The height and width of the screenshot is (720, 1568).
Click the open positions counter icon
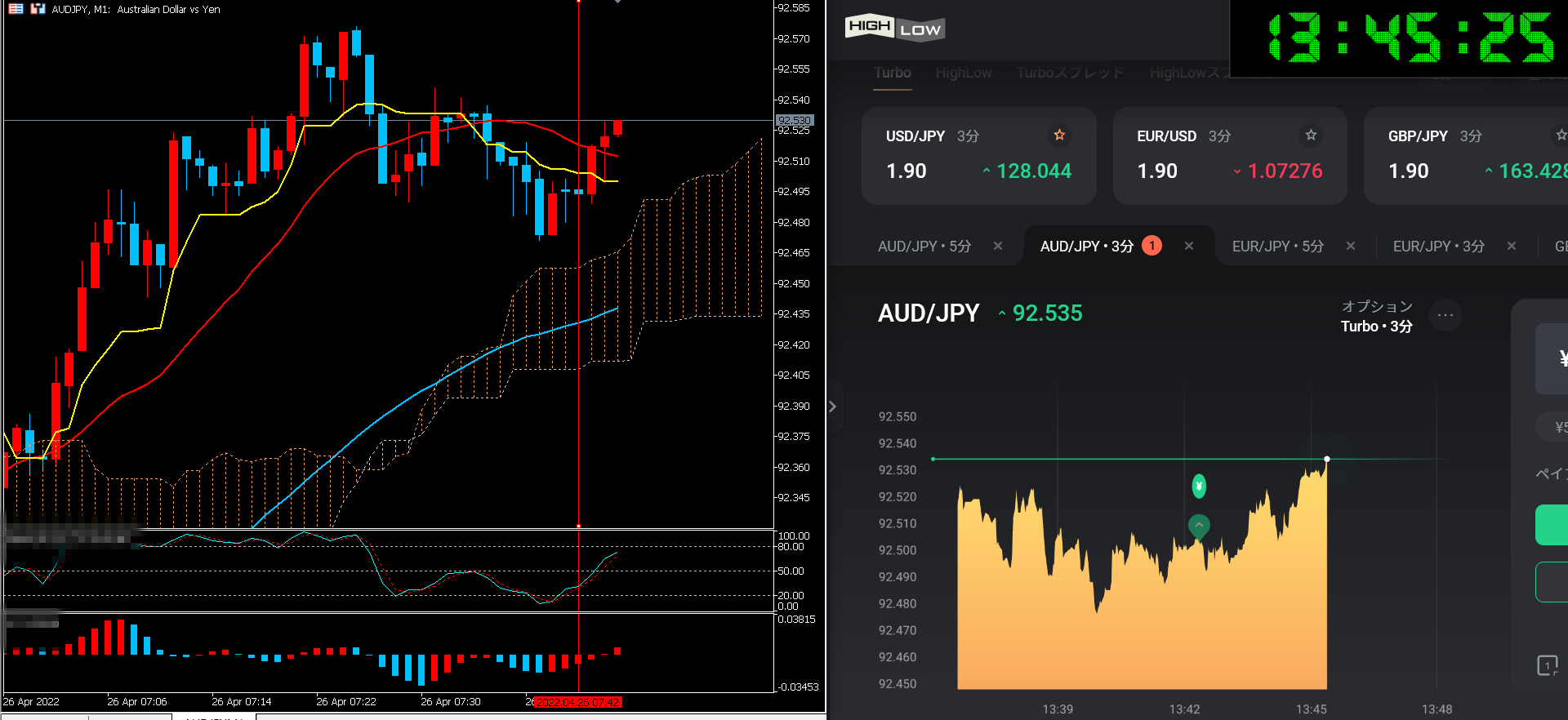1547,665
